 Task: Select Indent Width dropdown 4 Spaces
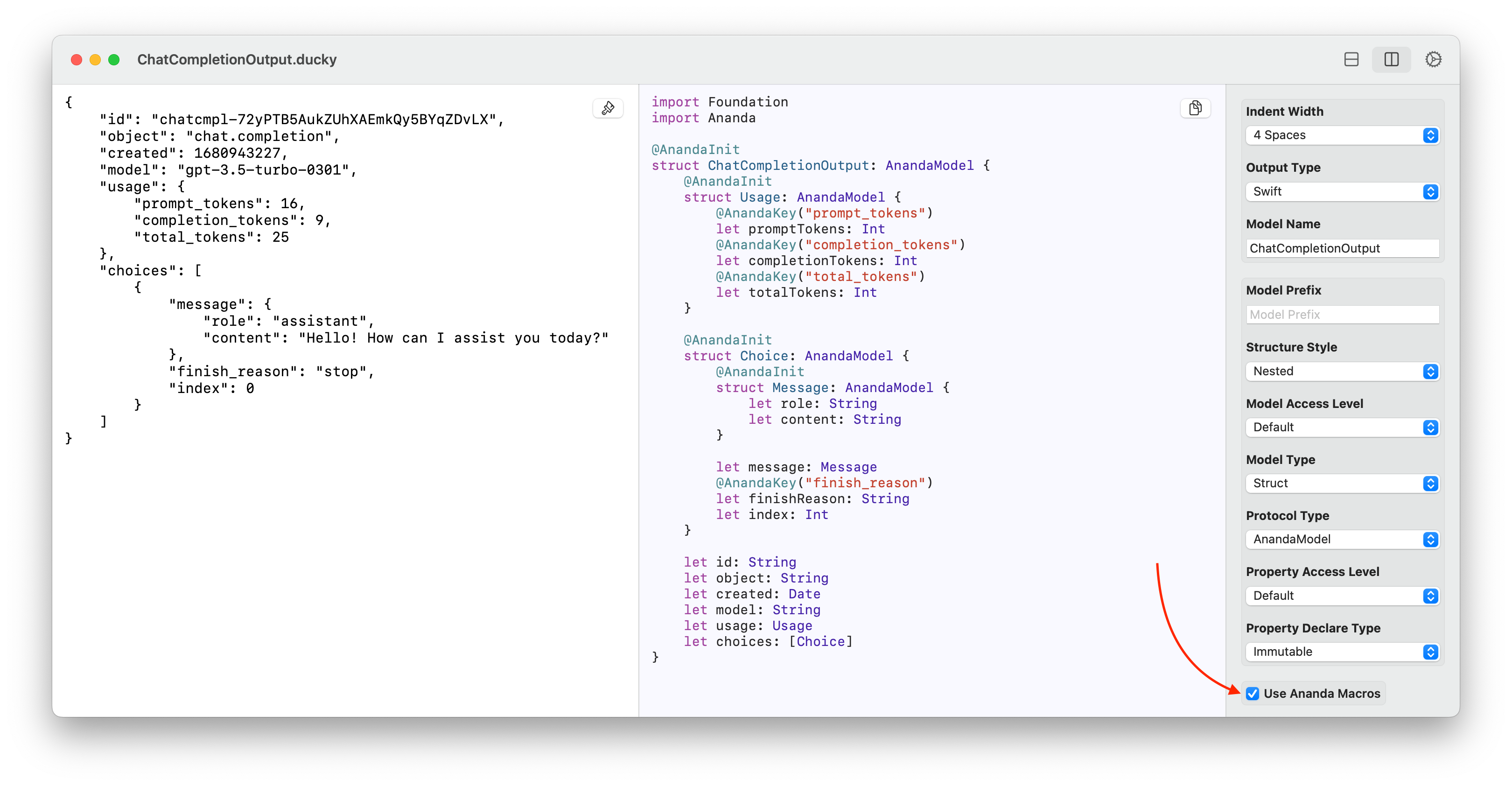point(1340,135)
